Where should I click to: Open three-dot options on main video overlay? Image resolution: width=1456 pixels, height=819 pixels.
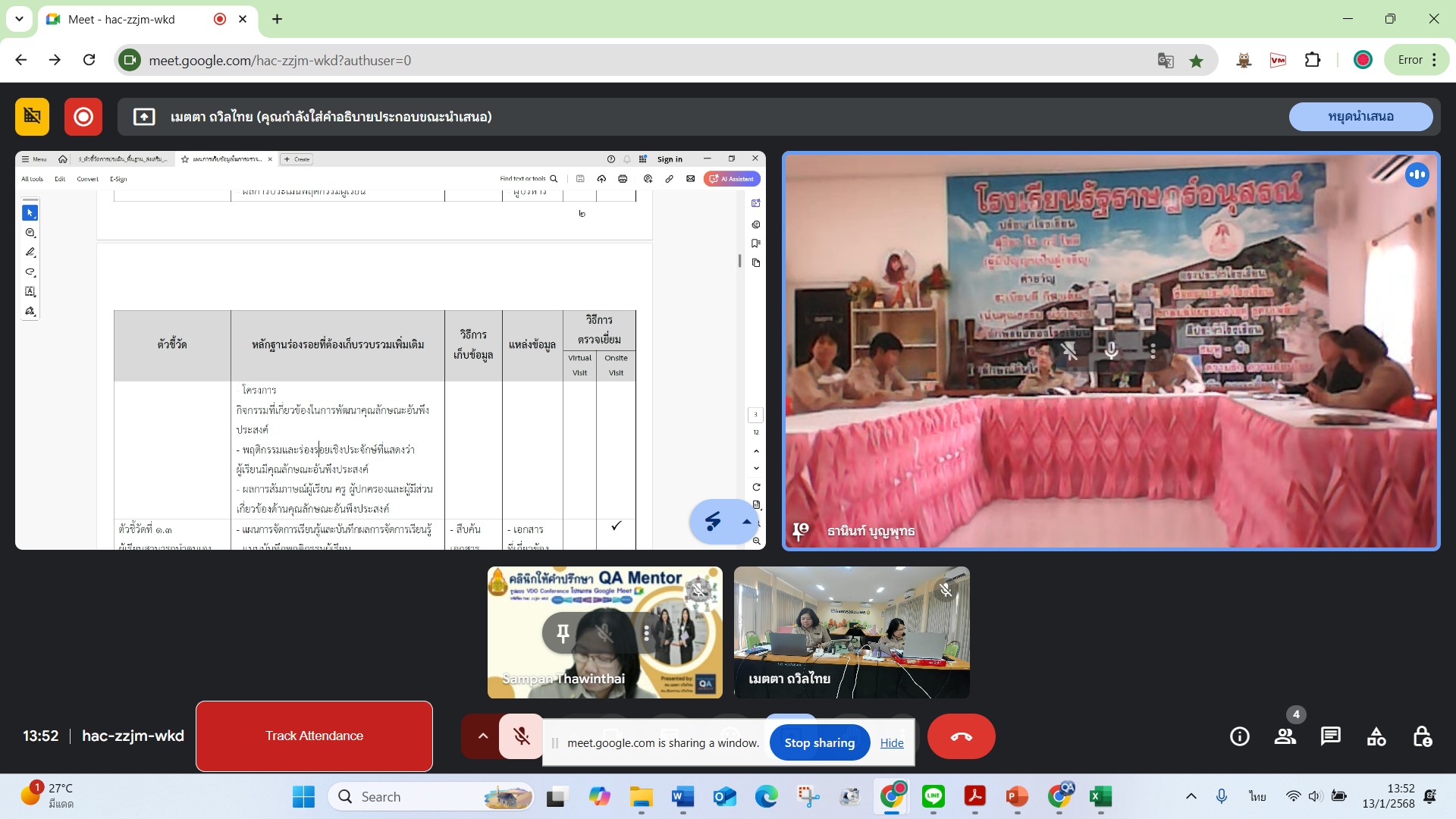[x=1153, y=350]
